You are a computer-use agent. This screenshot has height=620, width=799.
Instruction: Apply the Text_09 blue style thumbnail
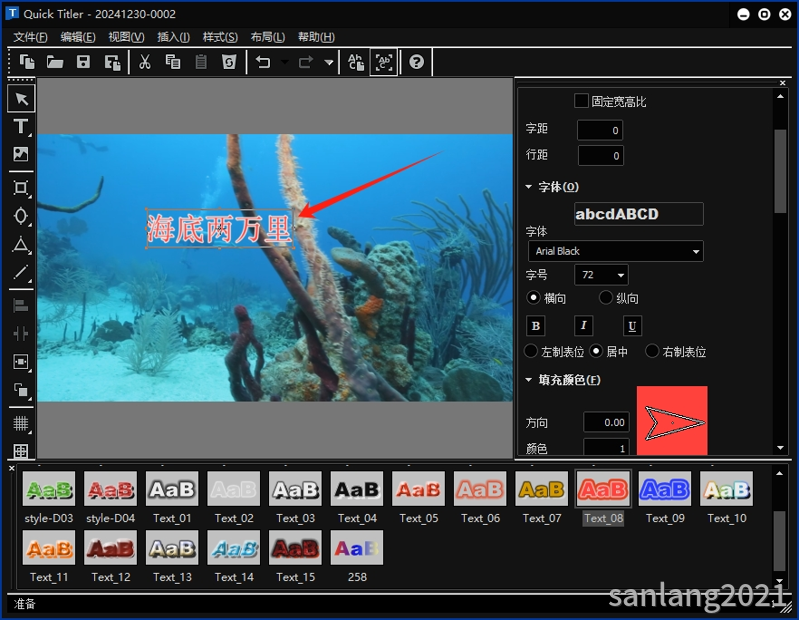[x=664, y=489]
